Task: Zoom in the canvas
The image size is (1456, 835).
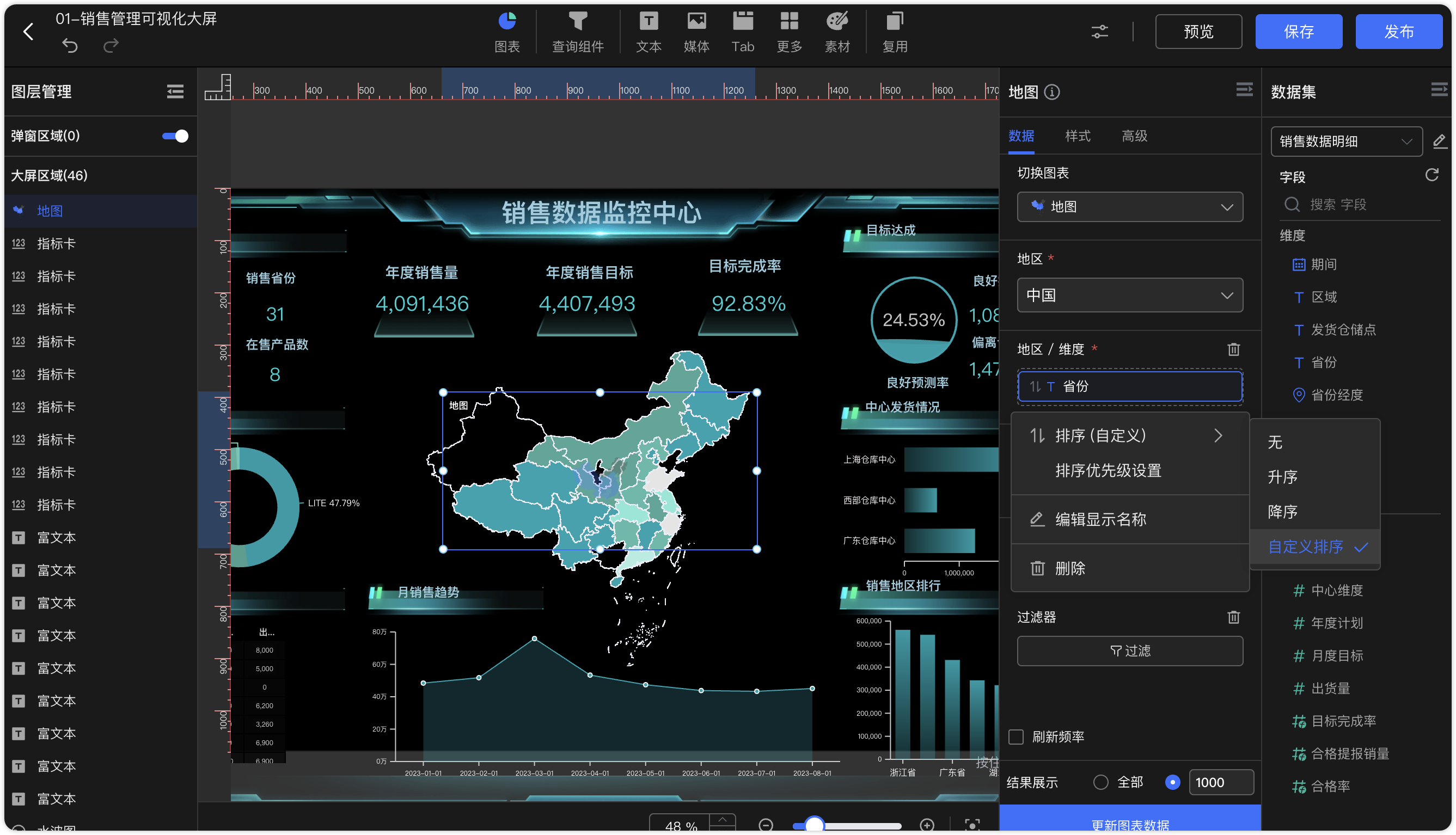Action: 927,825
